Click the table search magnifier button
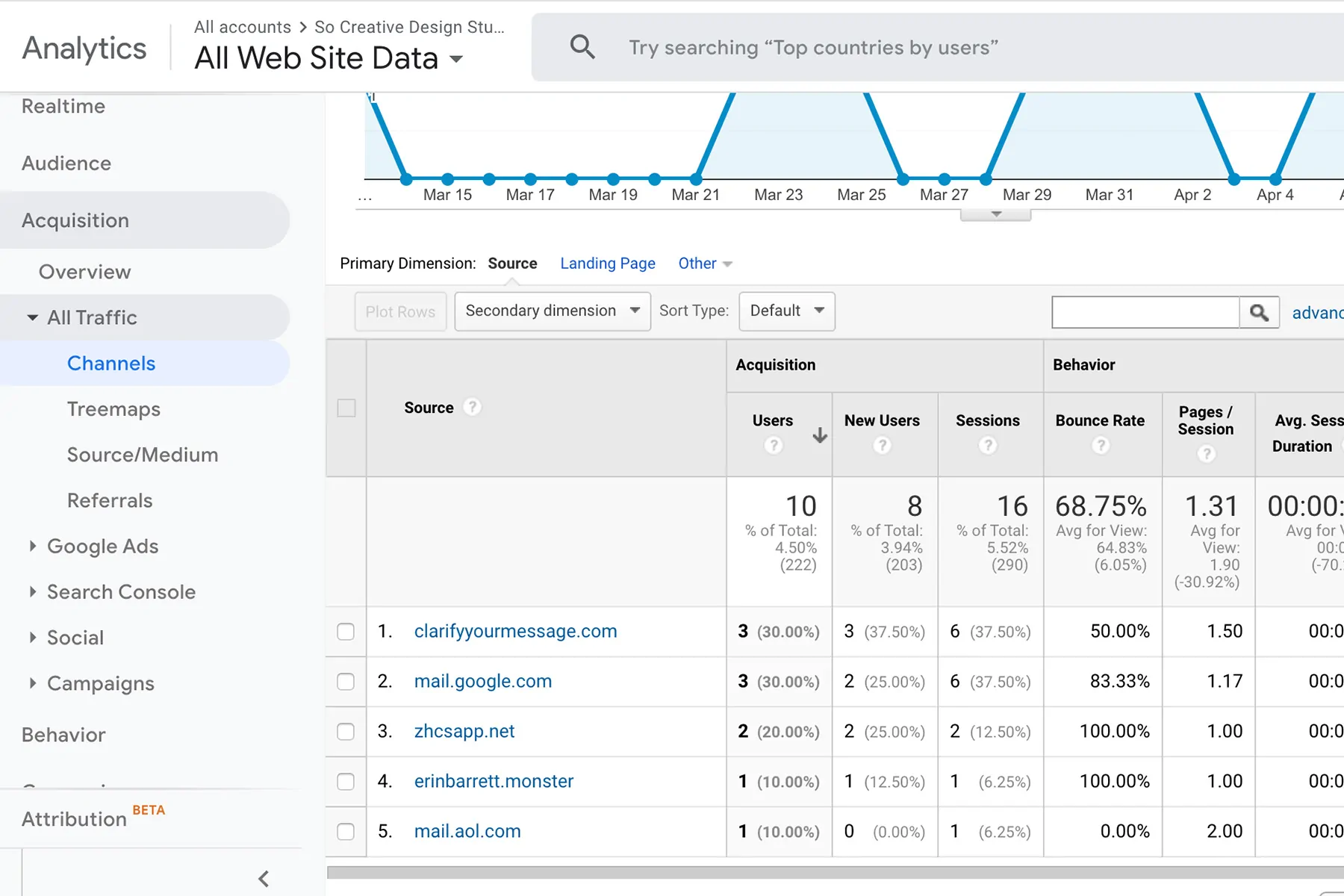This screenshot has height=896, width=1344. 1259,312
